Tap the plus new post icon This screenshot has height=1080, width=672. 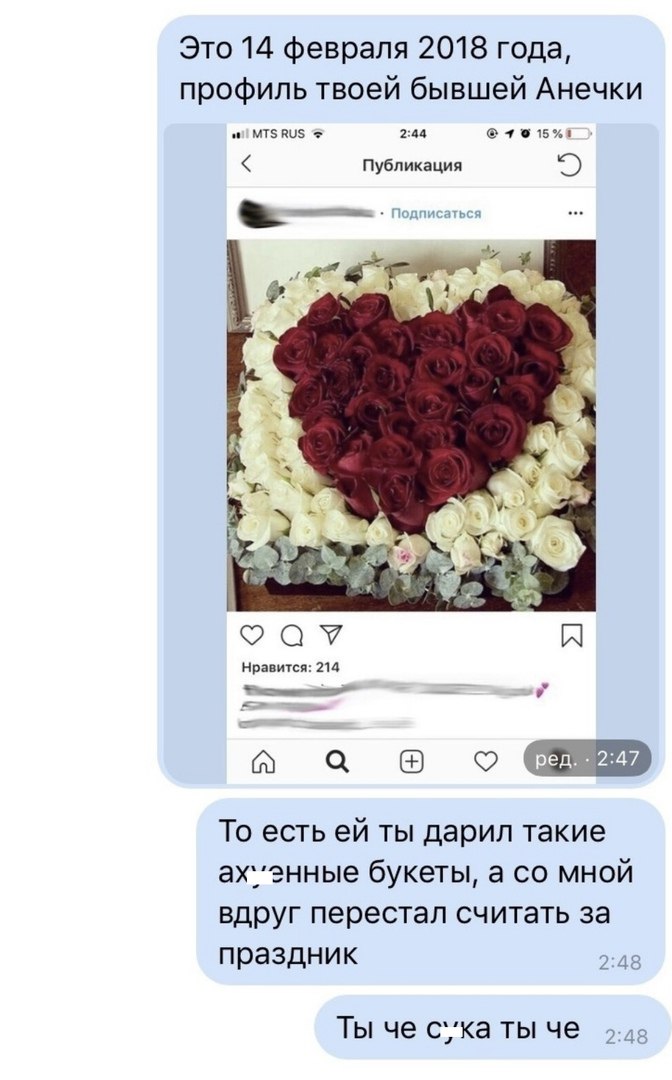(x=412, y=761)
